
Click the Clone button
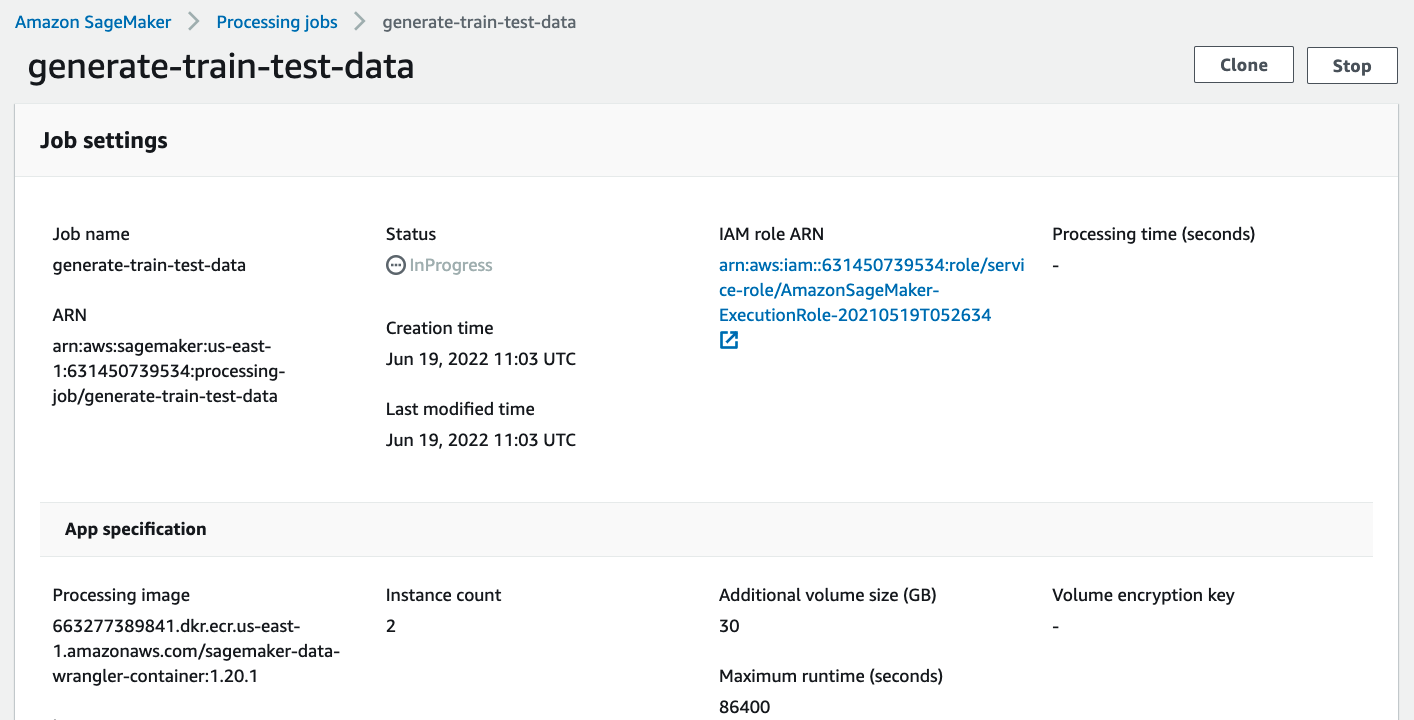1244,65
